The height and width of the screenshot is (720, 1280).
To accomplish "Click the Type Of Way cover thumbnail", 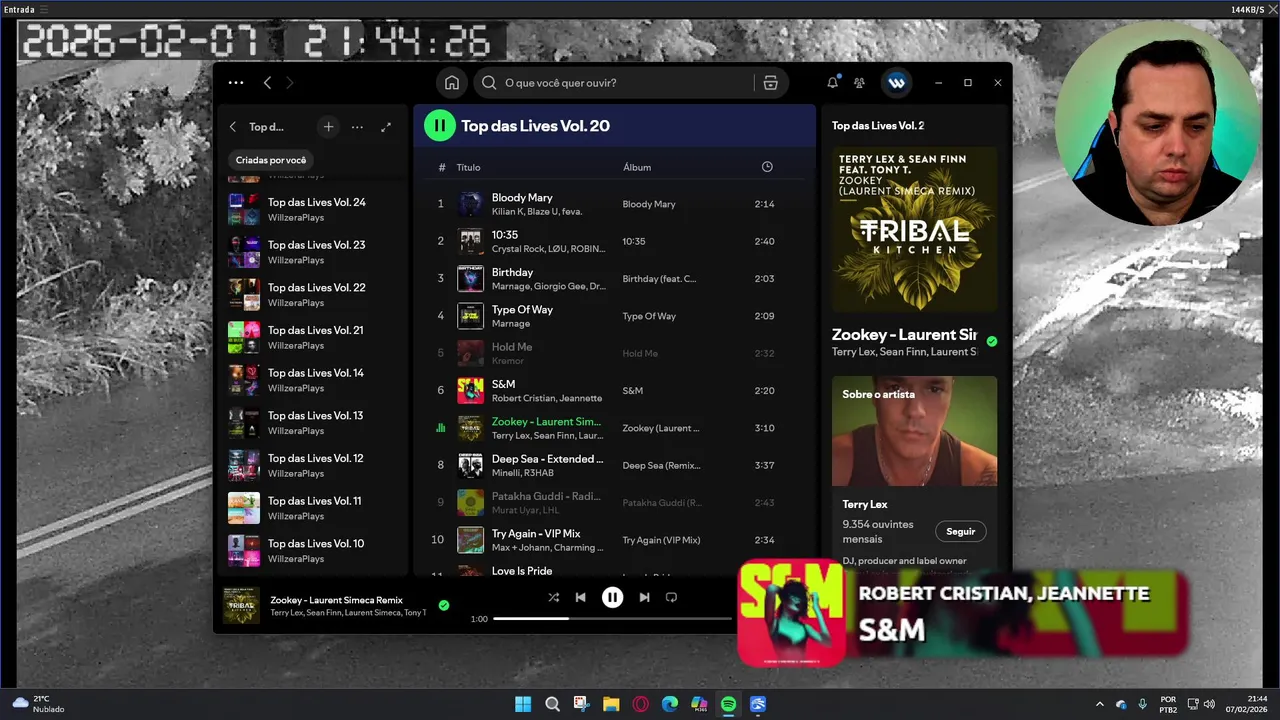I will point(470,316).
